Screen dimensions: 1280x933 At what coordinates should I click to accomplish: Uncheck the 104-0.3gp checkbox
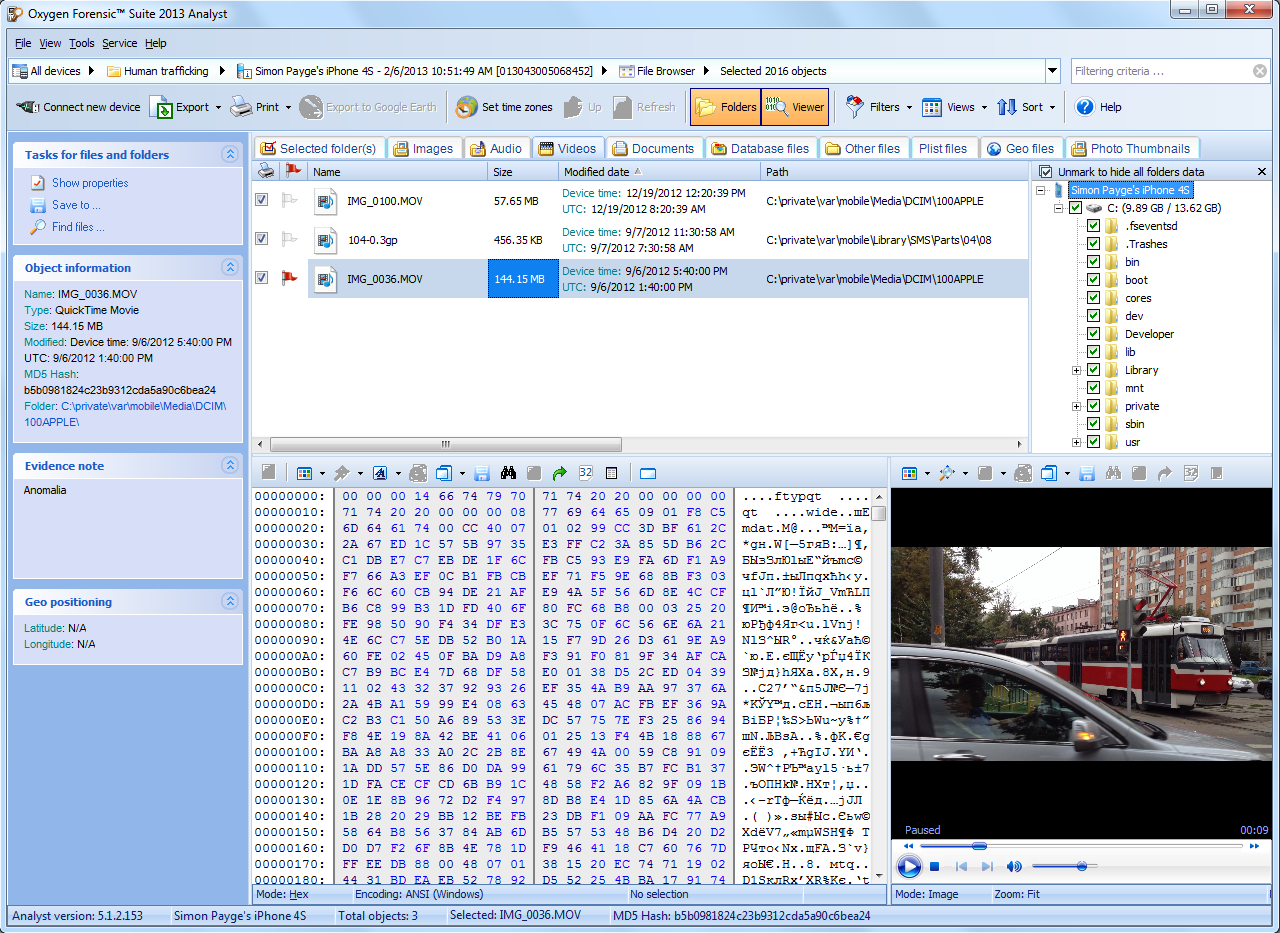coord(262,239)
